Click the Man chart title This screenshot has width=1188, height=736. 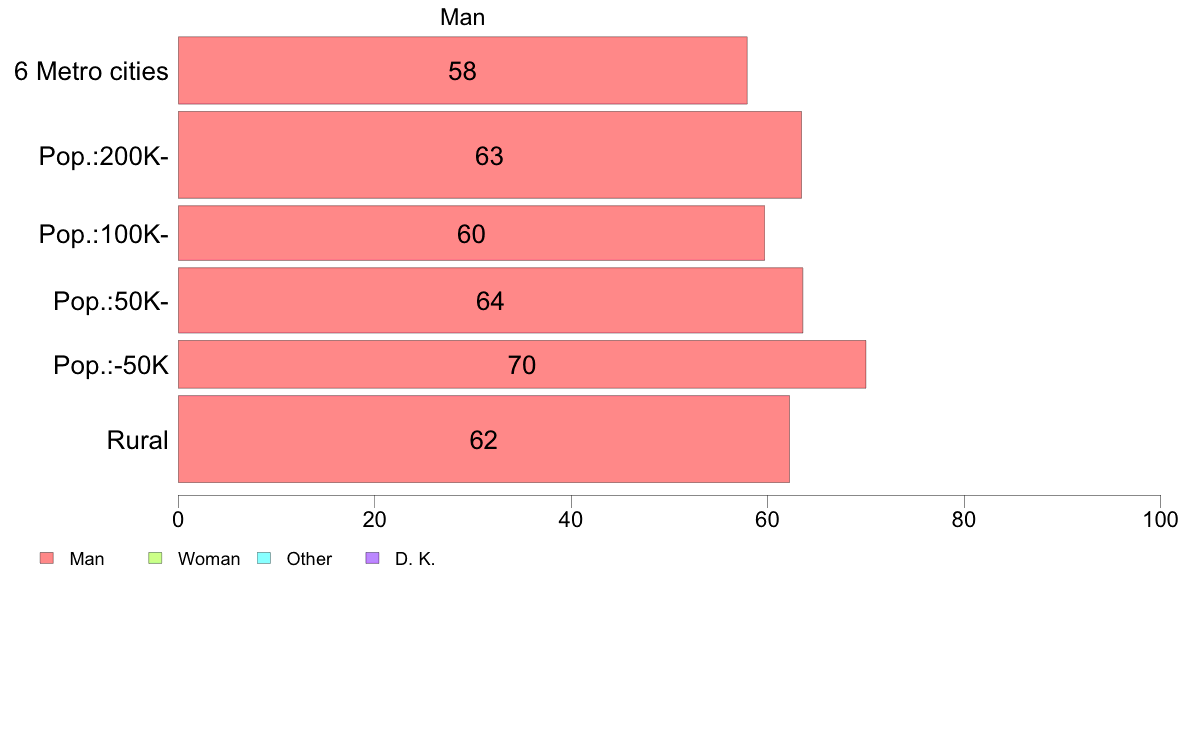462,17
